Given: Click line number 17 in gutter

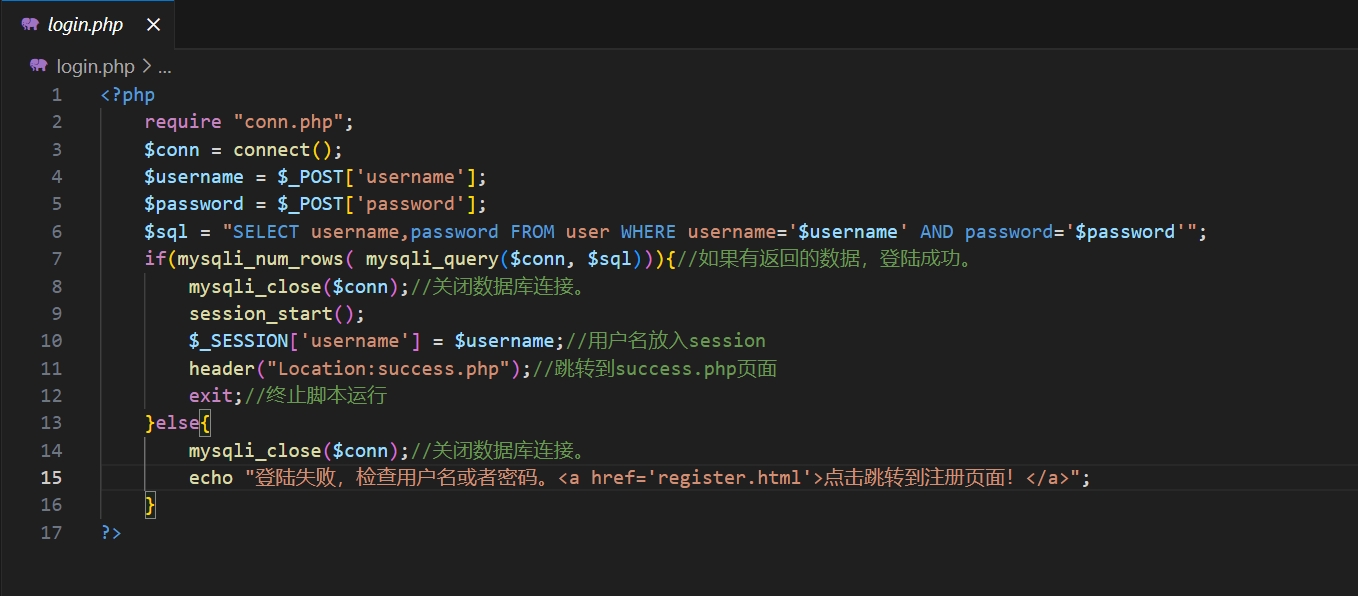Looking at the screenshot, I should point(51,532).
